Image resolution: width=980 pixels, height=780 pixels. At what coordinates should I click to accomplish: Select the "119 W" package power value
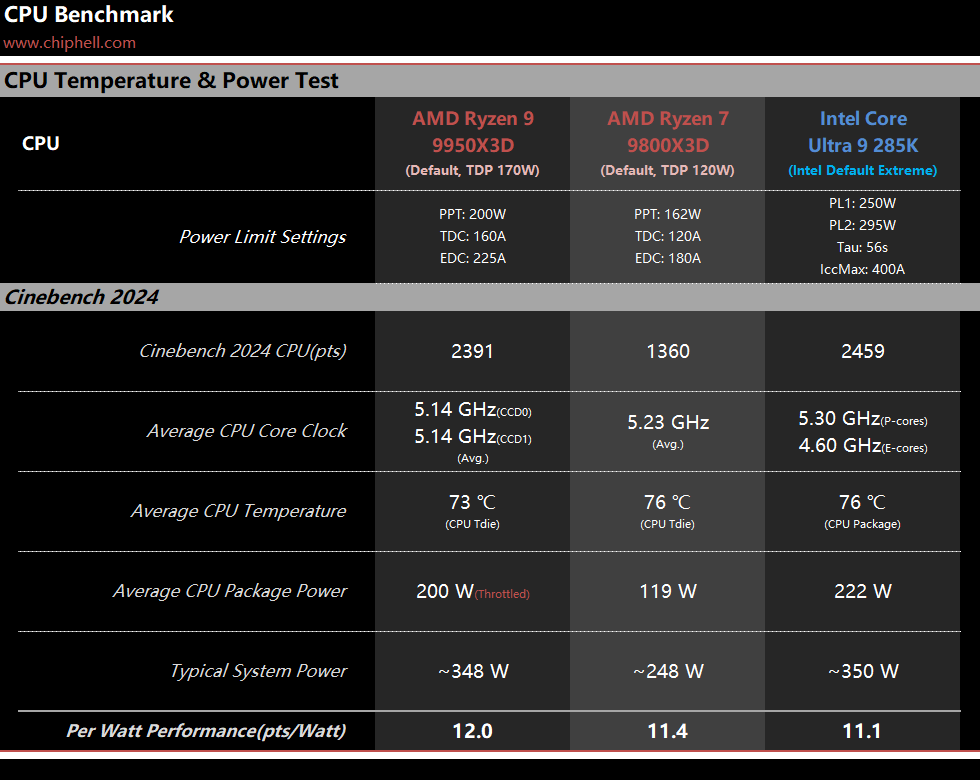pyautogui.click(x=668, y=591)
